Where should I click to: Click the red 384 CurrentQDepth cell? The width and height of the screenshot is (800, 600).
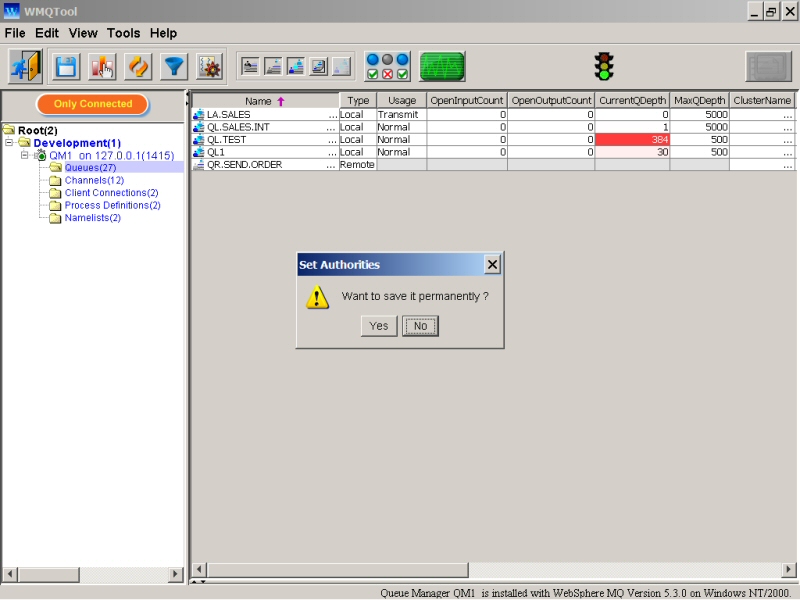click(x=632, y=140)
